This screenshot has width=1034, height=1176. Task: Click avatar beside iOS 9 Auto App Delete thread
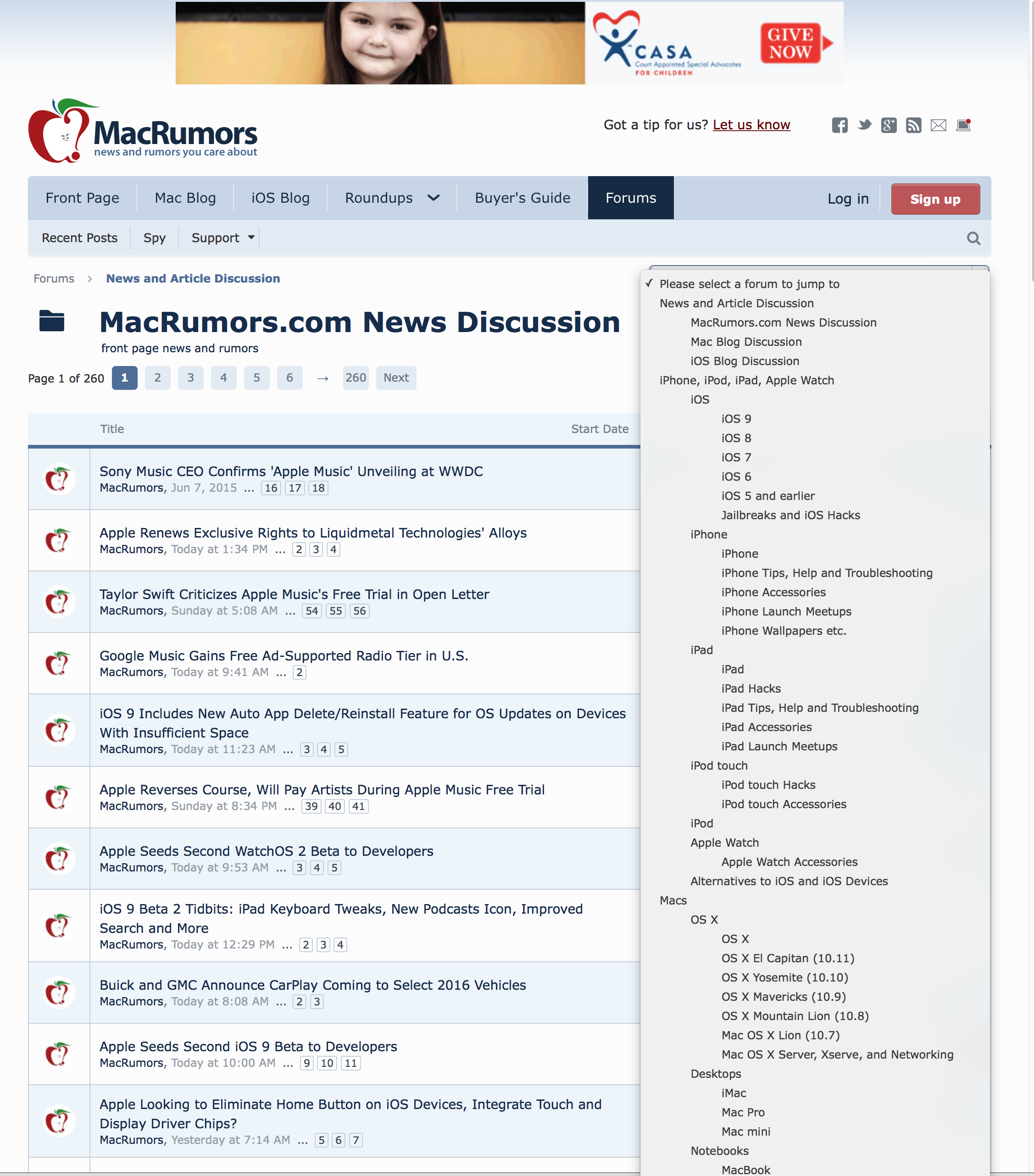pyautogui.click(x=59, y=730)
